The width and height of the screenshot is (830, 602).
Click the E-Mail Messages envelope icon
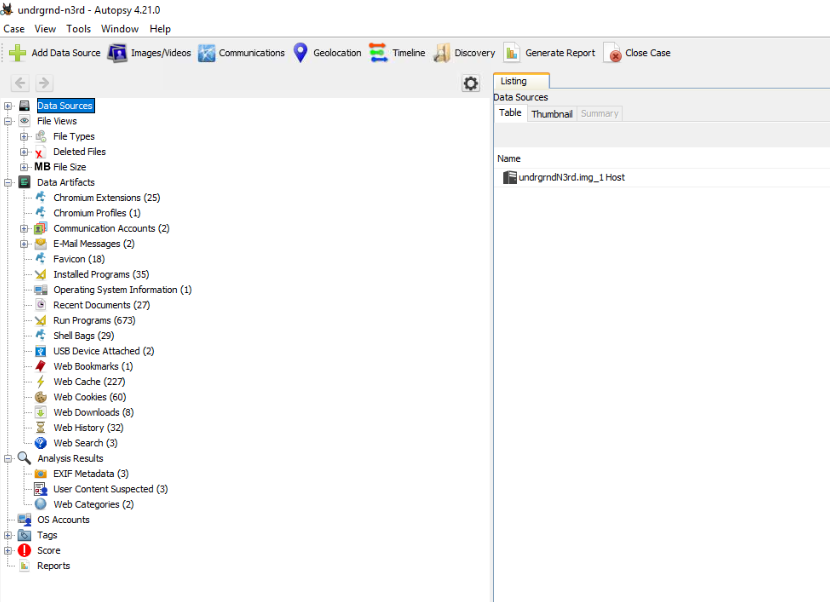click(x=41, y=244)
